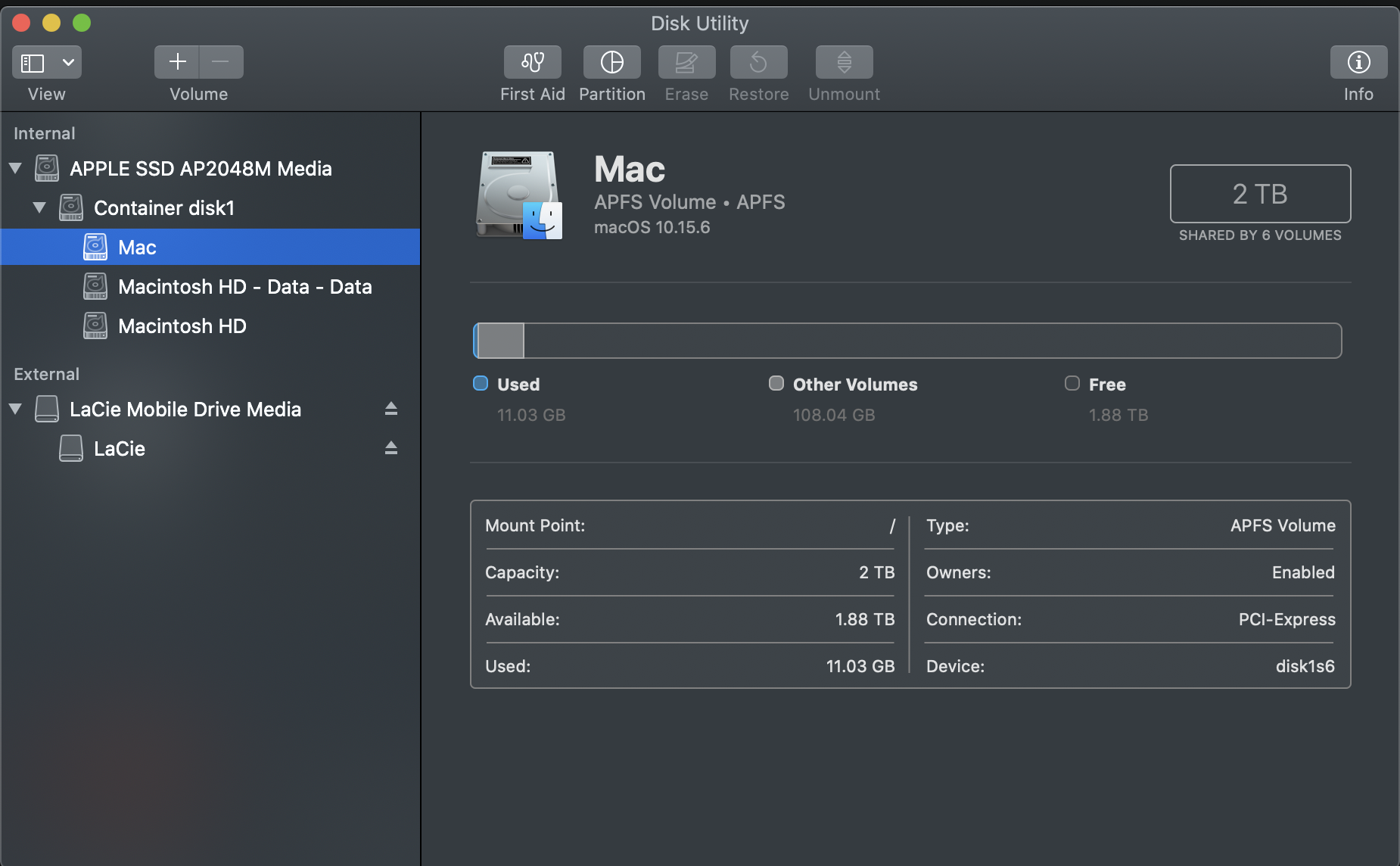Click the LaCie volume drive icon
Screen dimensions: 1400x866
[x=71, y=448]
